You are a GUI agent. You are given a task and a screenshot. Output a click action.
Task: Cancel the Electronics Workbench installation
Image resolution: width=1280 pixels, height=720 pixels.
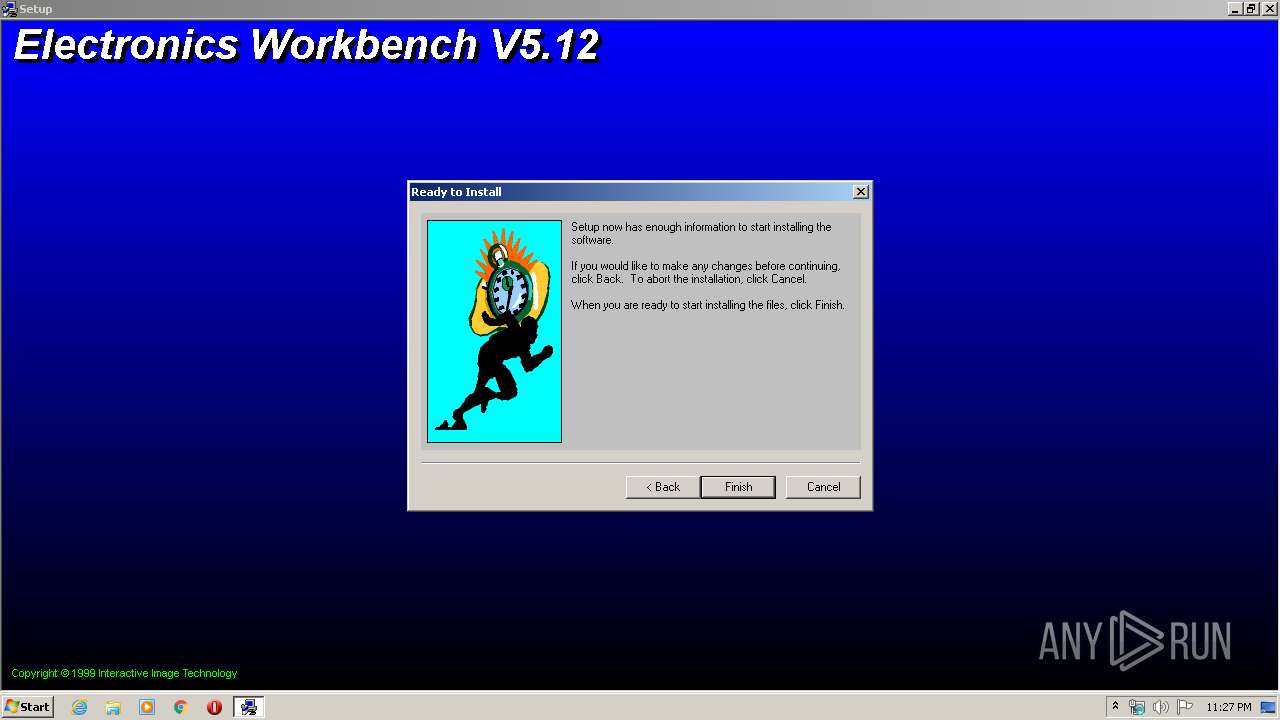[x=823, y=487]
